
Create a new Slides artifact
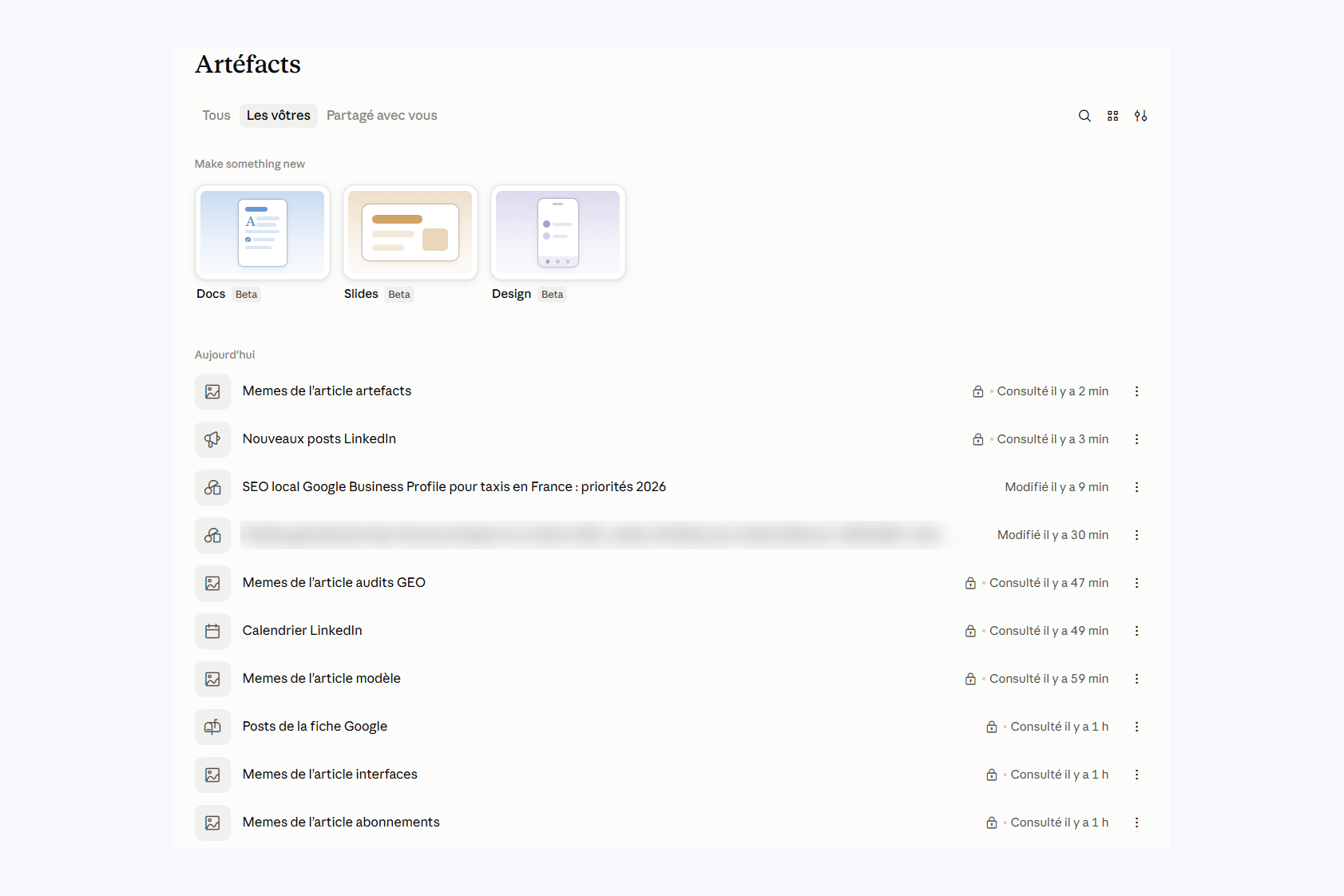coord(410,232)
